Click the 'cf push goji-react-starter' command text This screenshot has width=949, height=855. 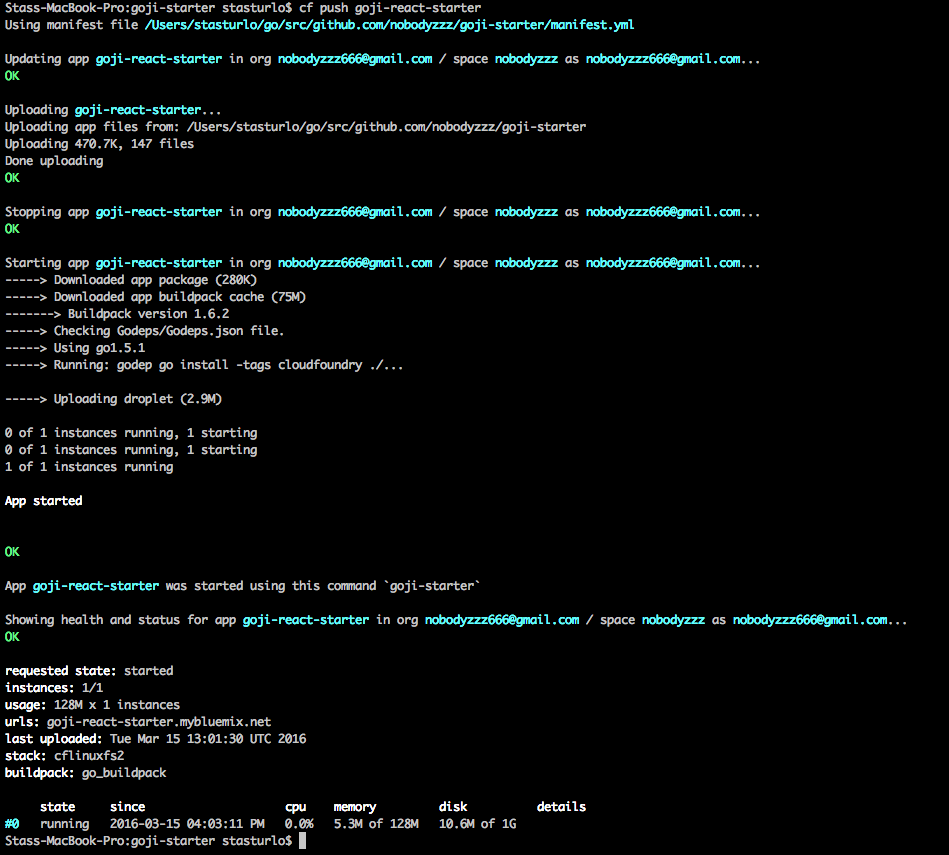click(390, 8)
